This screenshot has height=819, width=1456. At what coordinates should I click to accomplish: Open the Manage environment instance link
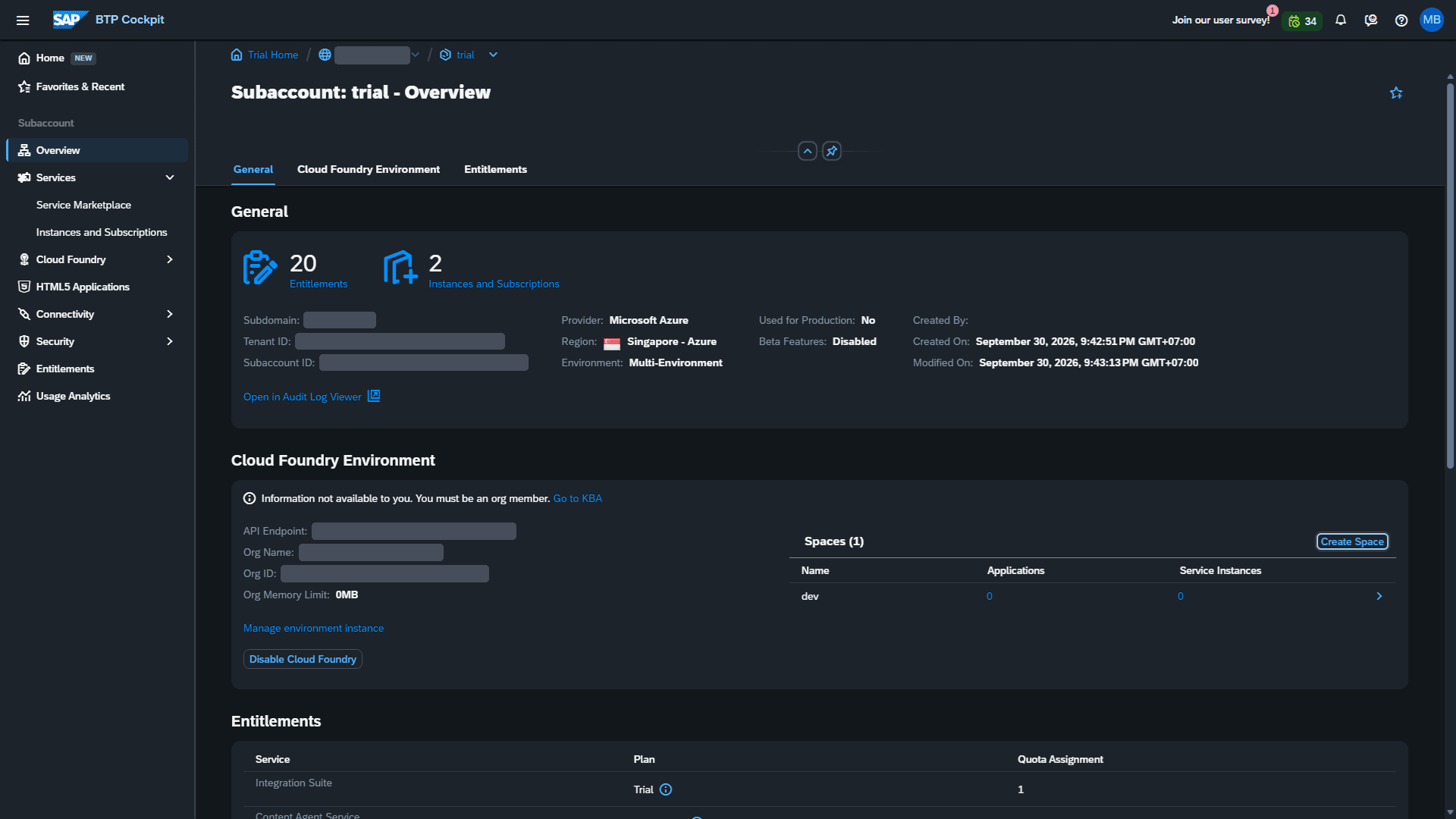[313, 628]
